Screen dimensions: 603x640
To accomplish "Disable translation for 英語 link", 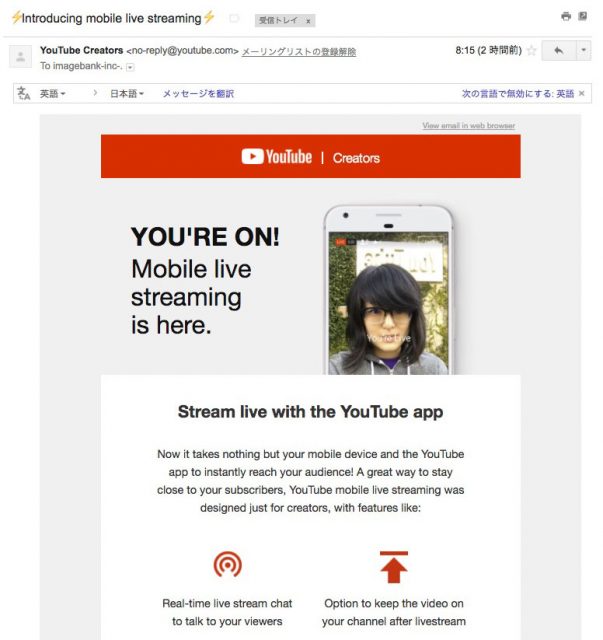I will pos(517,93).
